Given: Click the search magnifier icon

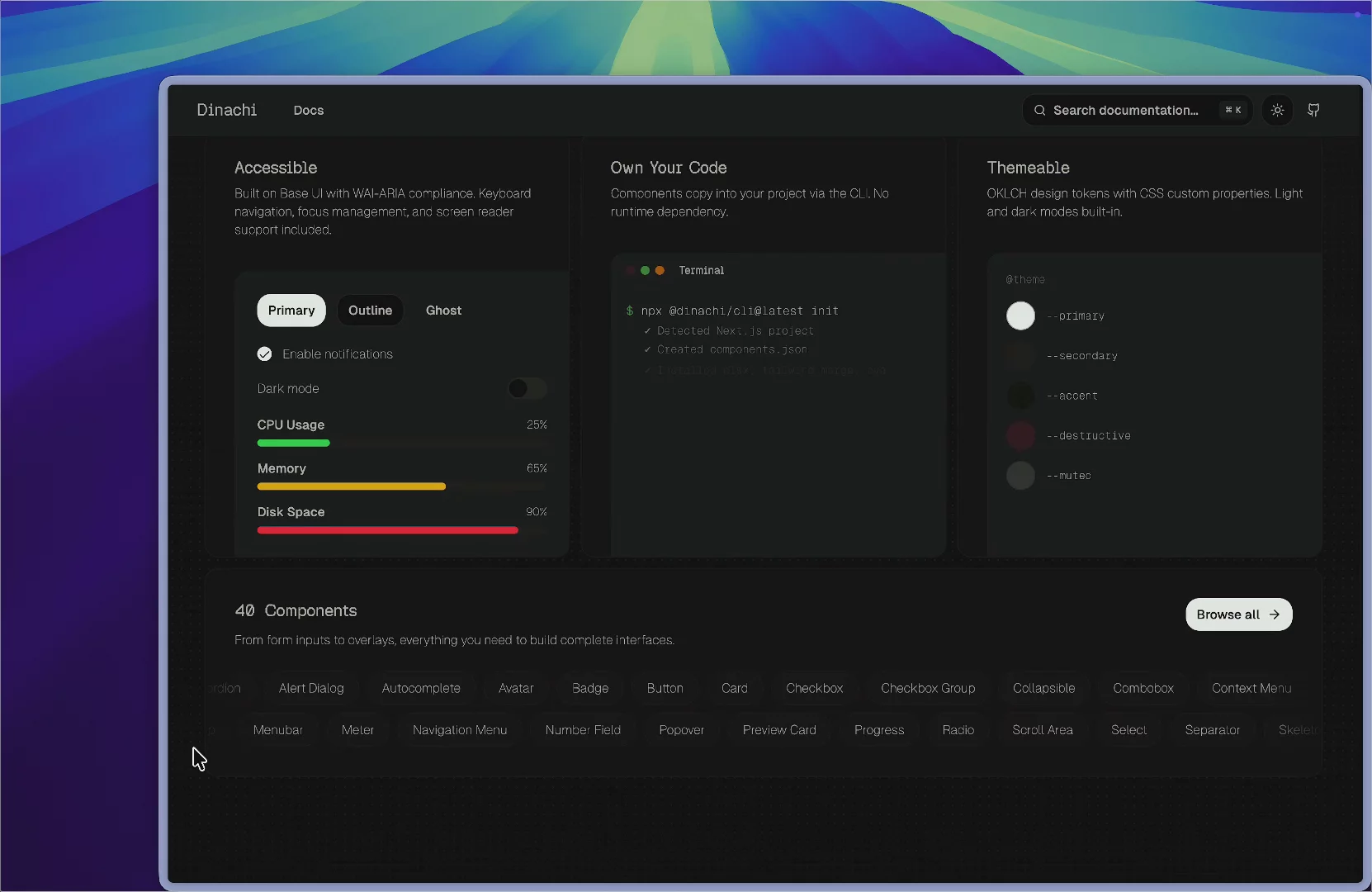Looking at the screenshot, I should click(1040, 110).
